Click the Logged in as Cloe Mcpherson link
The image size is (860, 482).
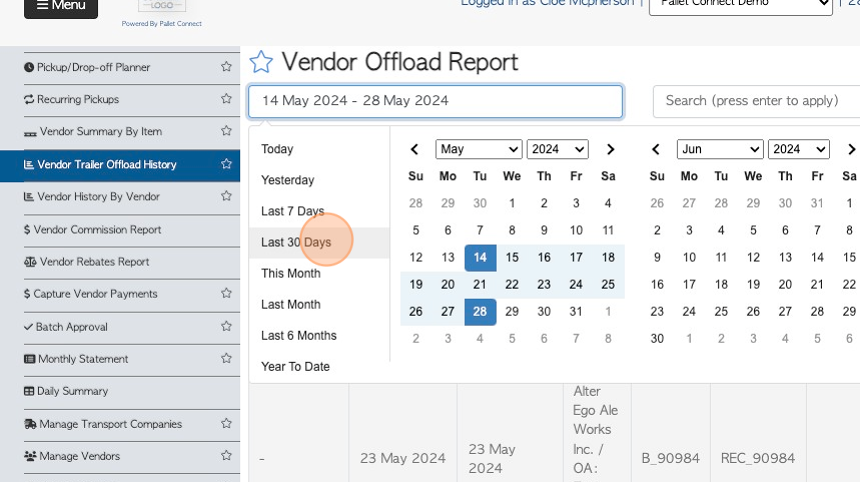547,3
